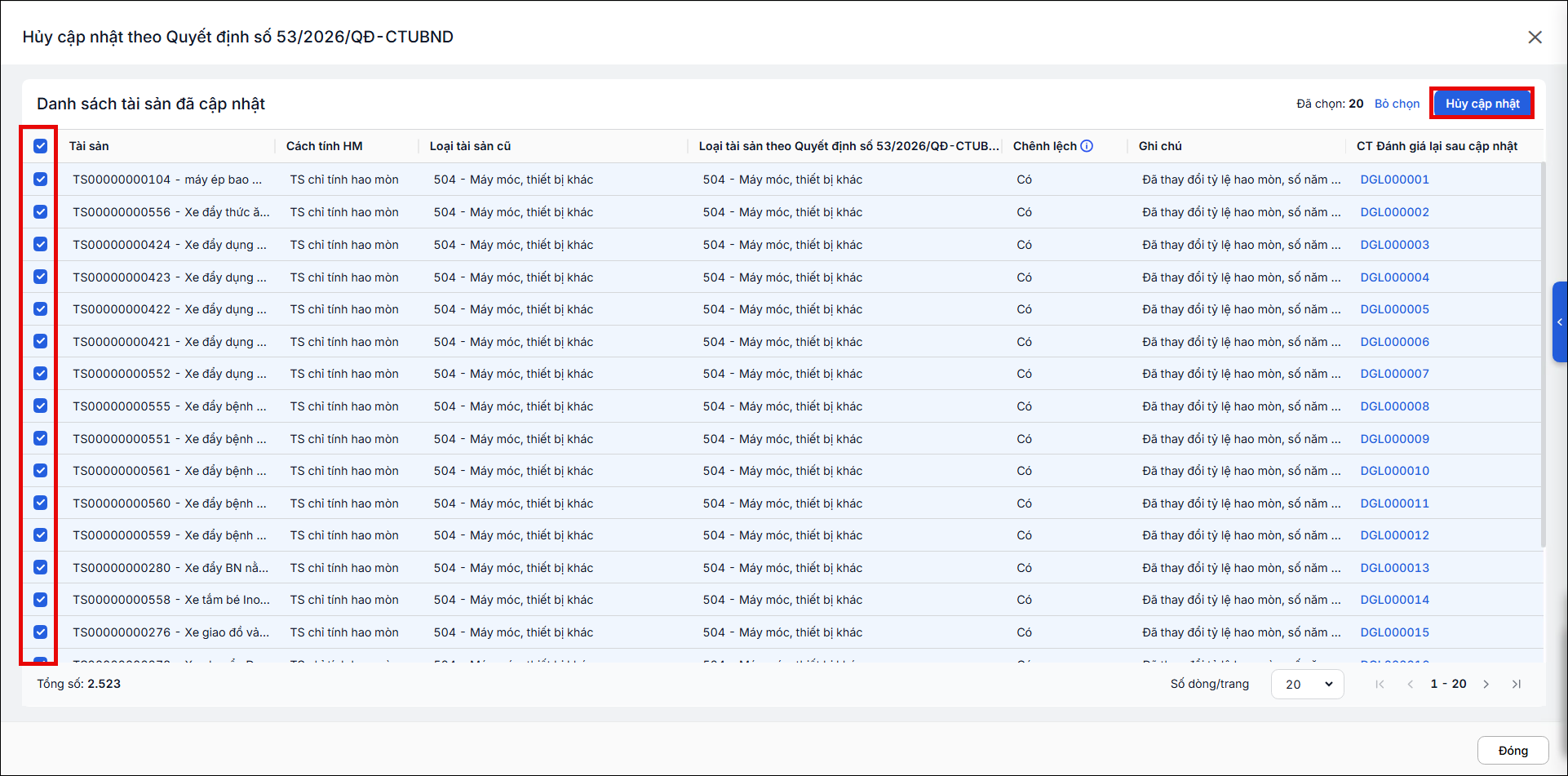Open revaluation voucher DGL000006
The height and width of the screenshot is (776, 1568).
[x=1394, y=342]
